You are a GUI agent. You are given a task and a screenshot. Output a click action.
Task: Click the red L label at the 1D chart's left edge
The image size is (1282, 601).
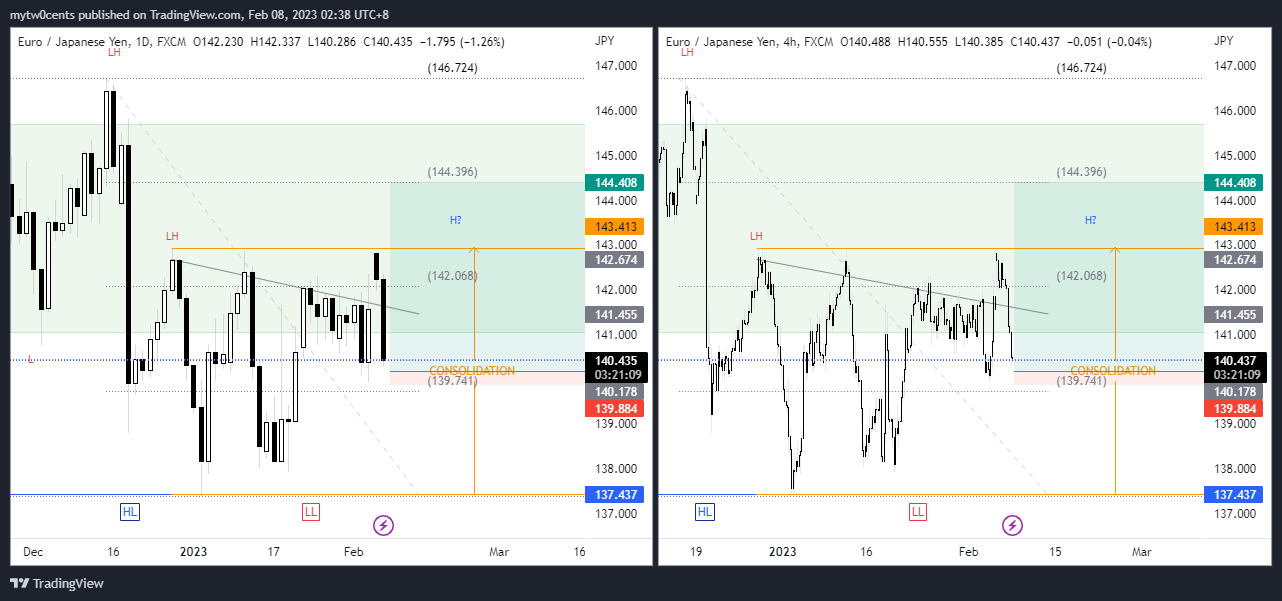point(31,359)
